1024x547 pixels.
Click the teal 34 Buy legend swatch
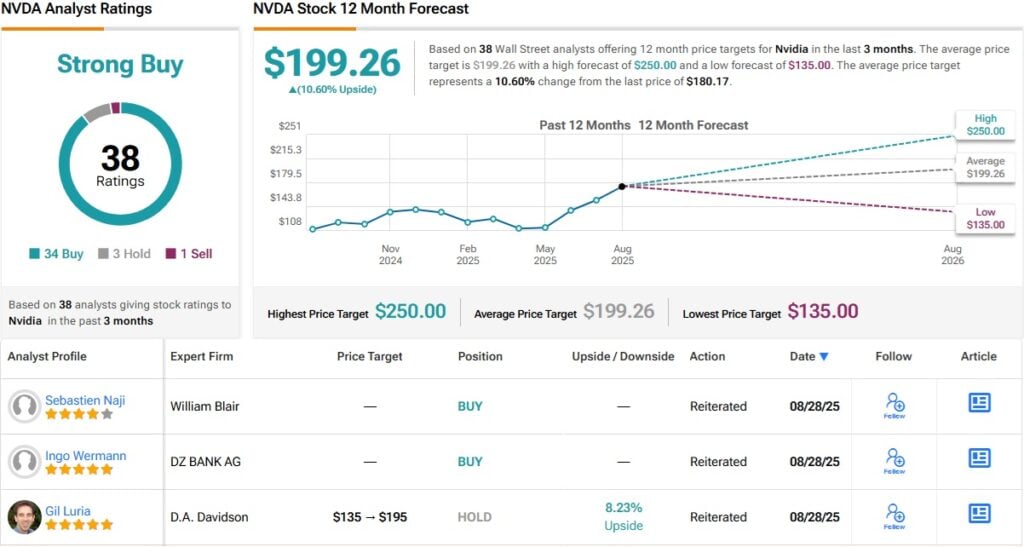pyautogui.click(x=35, y=254)
